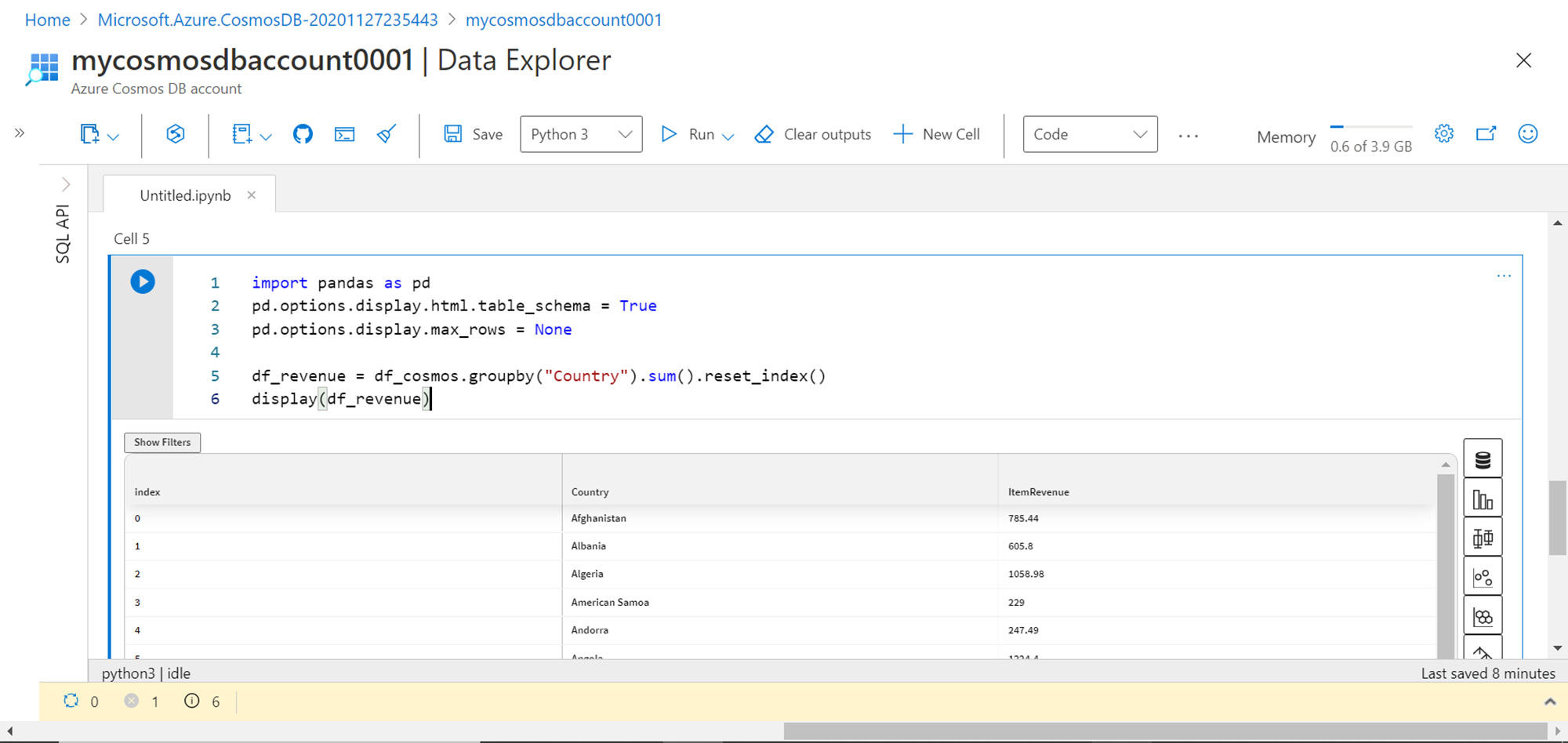Image resolution: width=1568 pixels, height=743 pixels.
Task: Click the open terminal icon
Action: [344, 134]
